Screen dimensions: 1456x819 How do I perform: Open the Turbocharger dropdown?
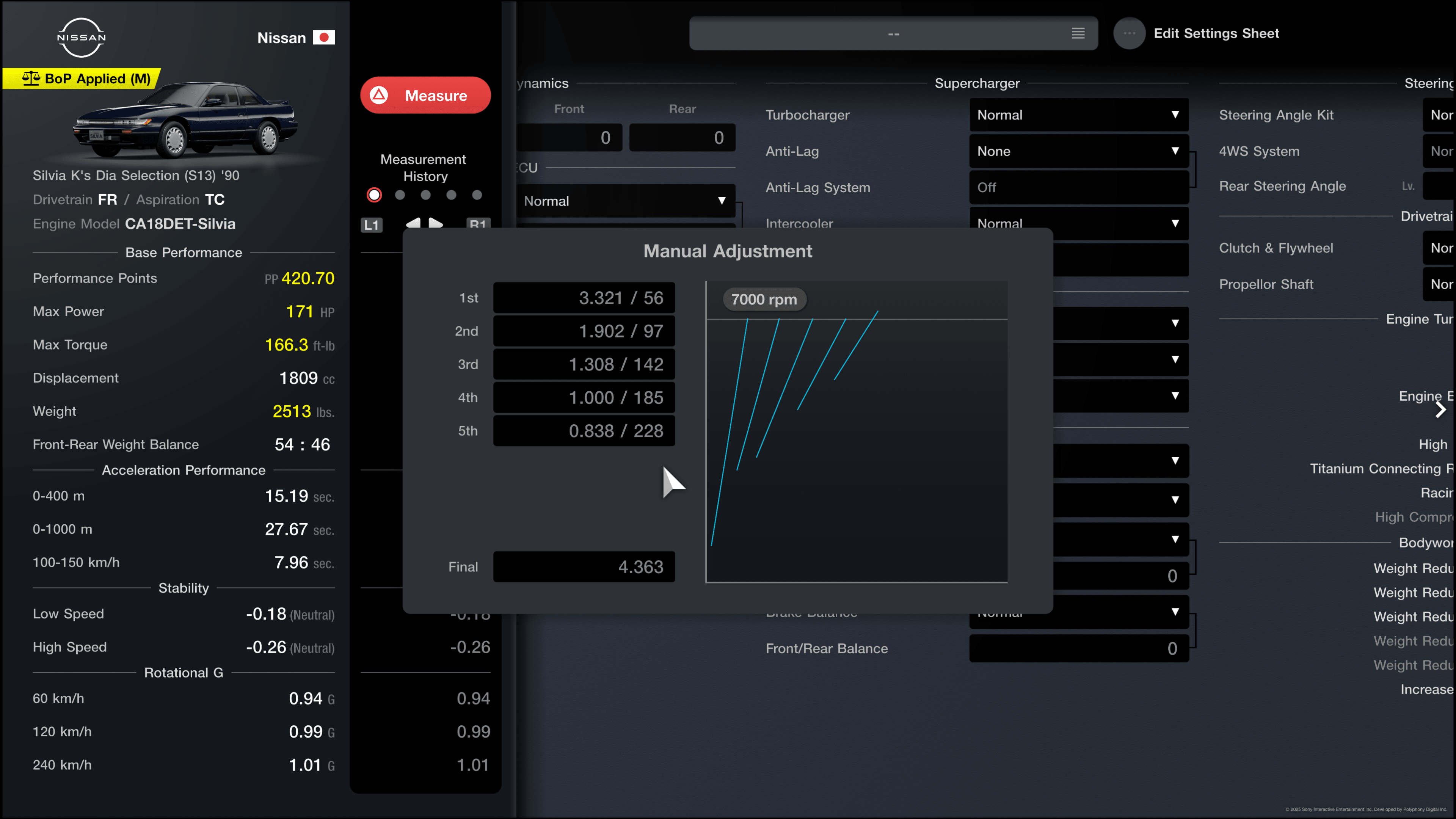pos(1079,115)
